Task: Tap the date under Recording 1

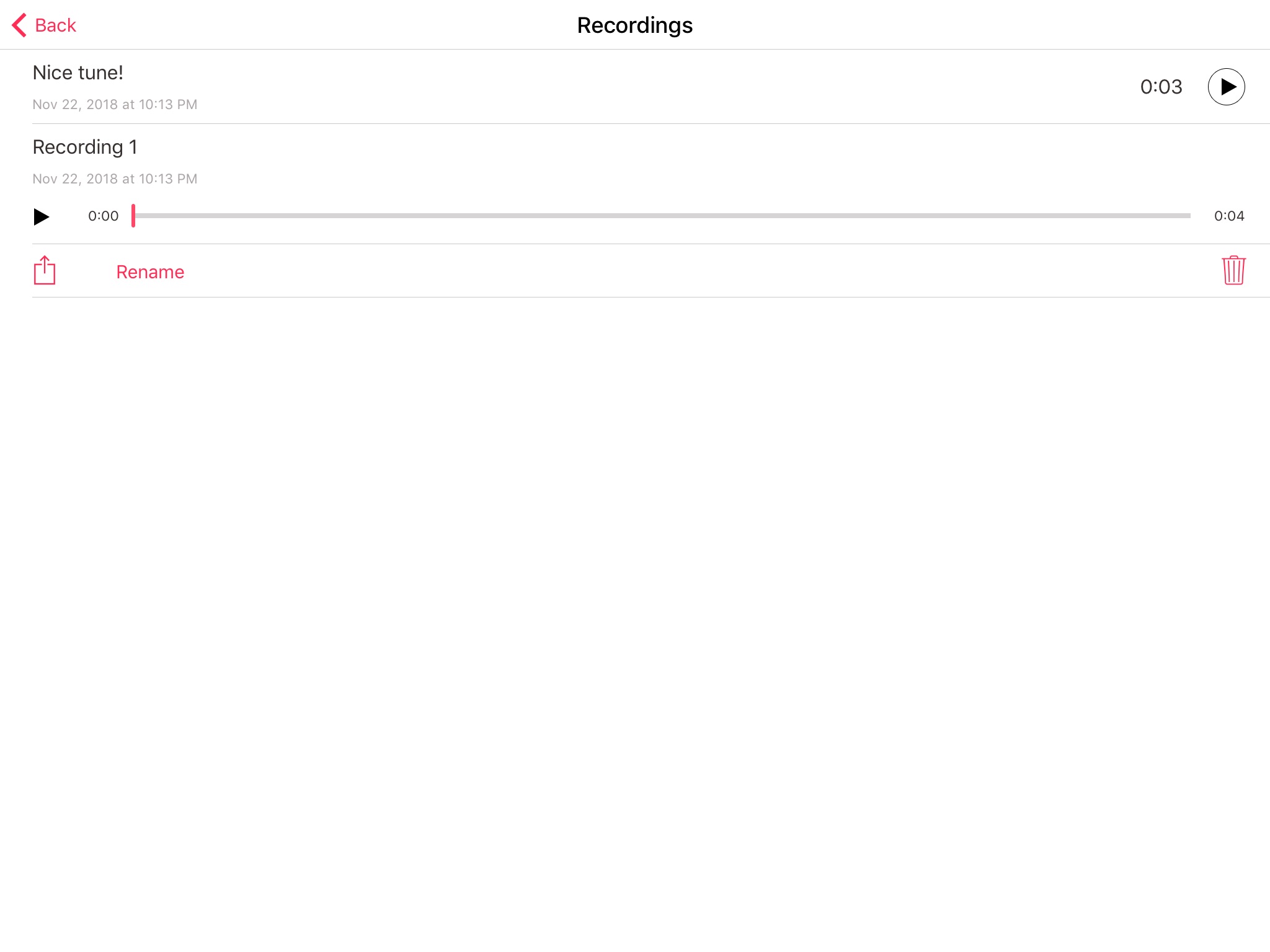Action: click(x=115, y=179)
